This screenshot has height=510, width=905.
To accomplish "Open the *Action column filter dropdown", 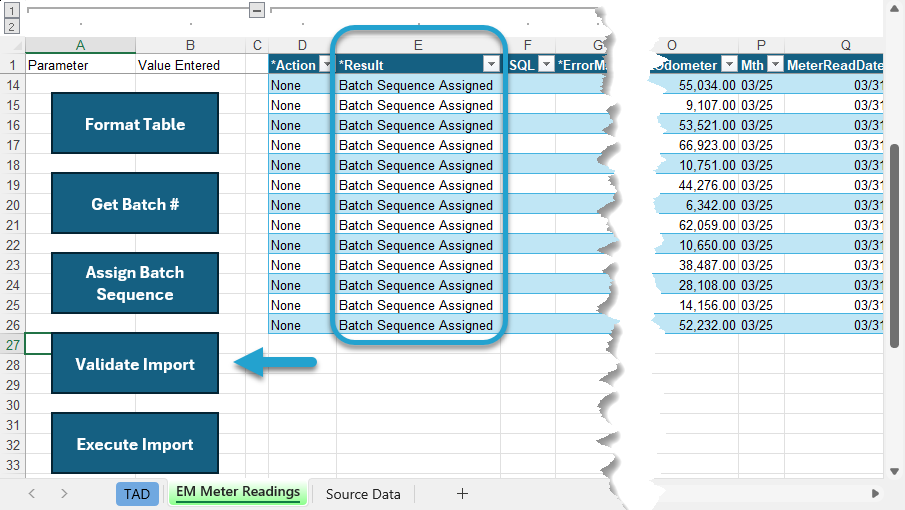I will pyautogui.click(x=326, y=65).
